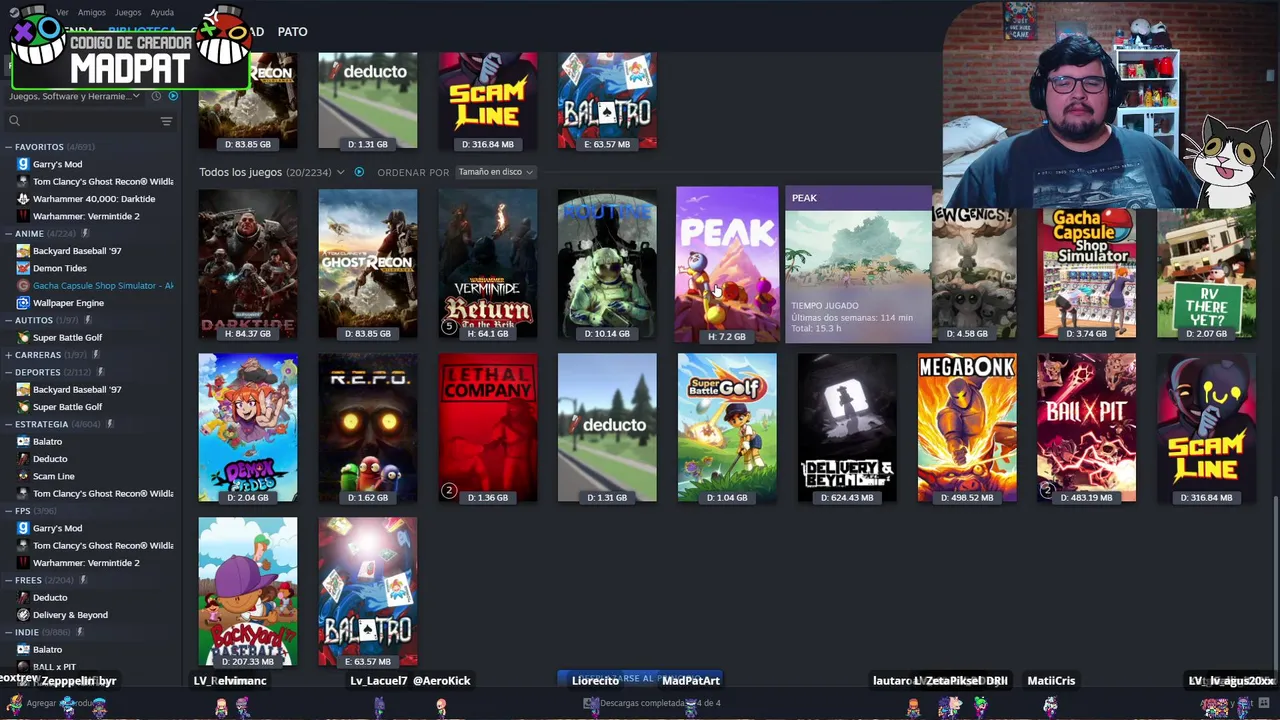Image resolution: width=1280 pixels, height=720 pixels.
Task: Open the advanced filter icon beside search
Action: pos(166,121)
